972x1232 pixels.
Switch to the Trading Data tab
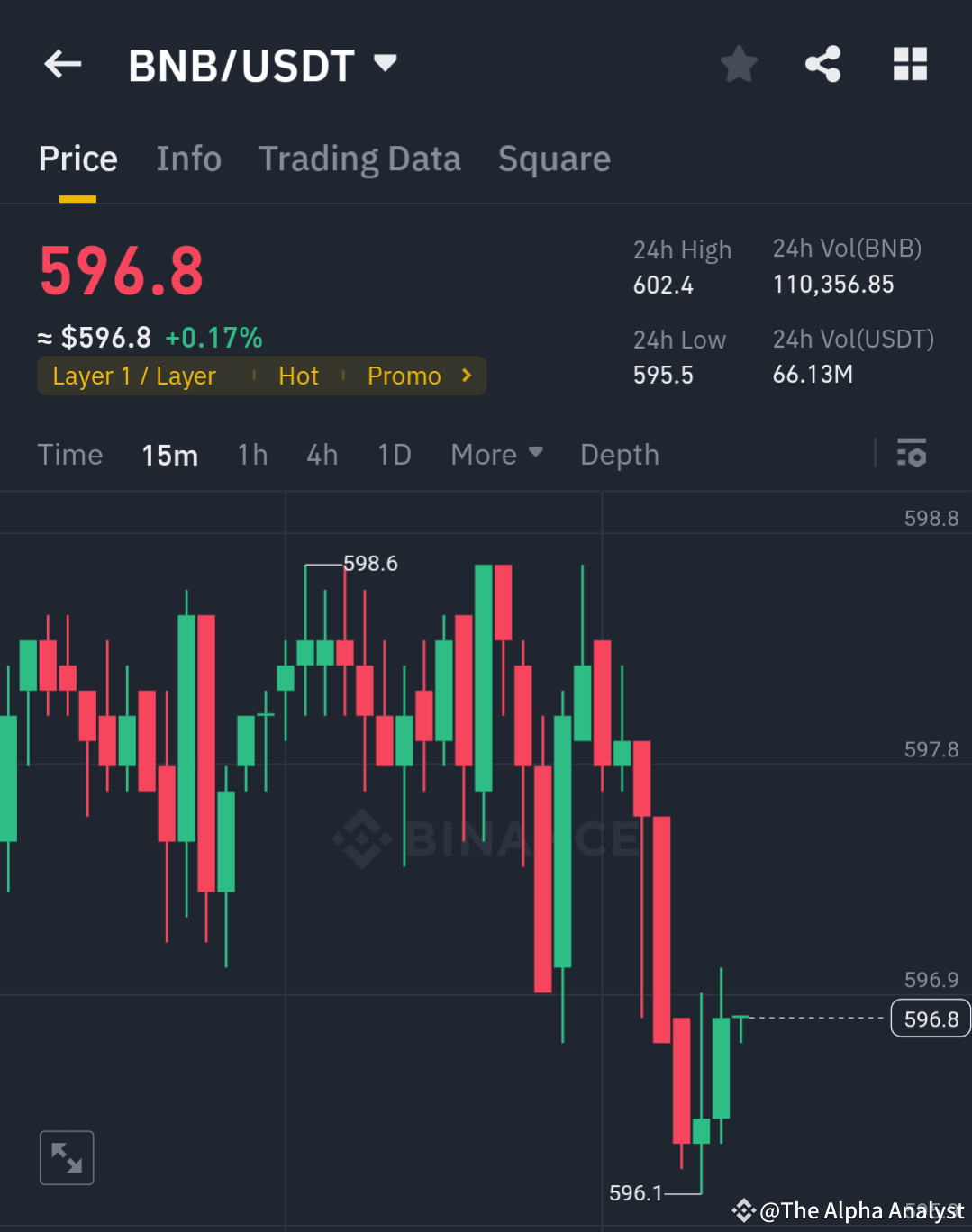pos(359,159)
